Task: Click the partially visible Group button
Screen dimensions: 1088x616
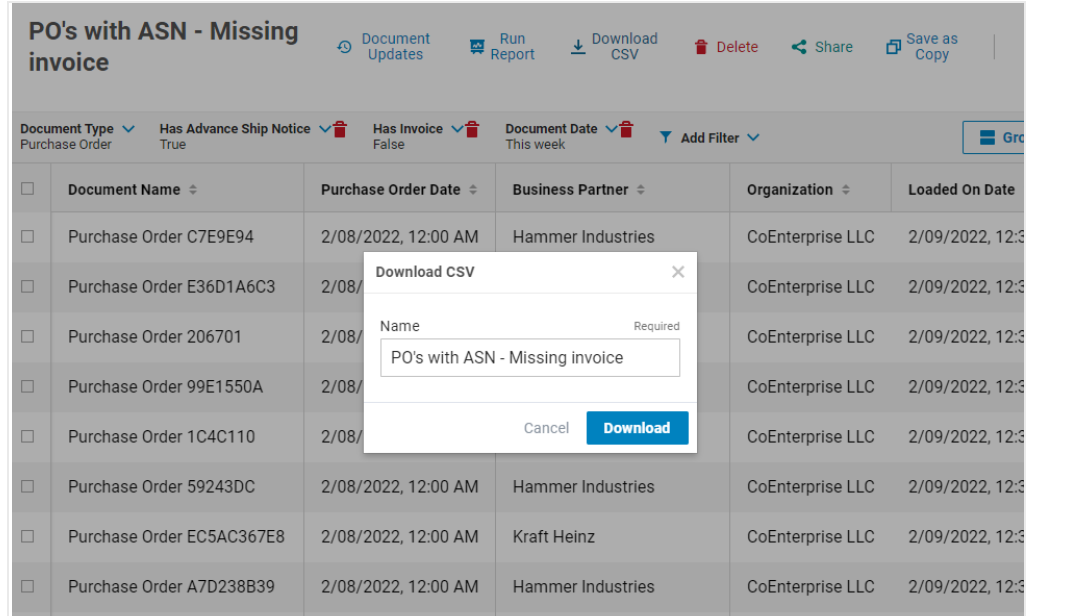Action: [x=994, y=137]
